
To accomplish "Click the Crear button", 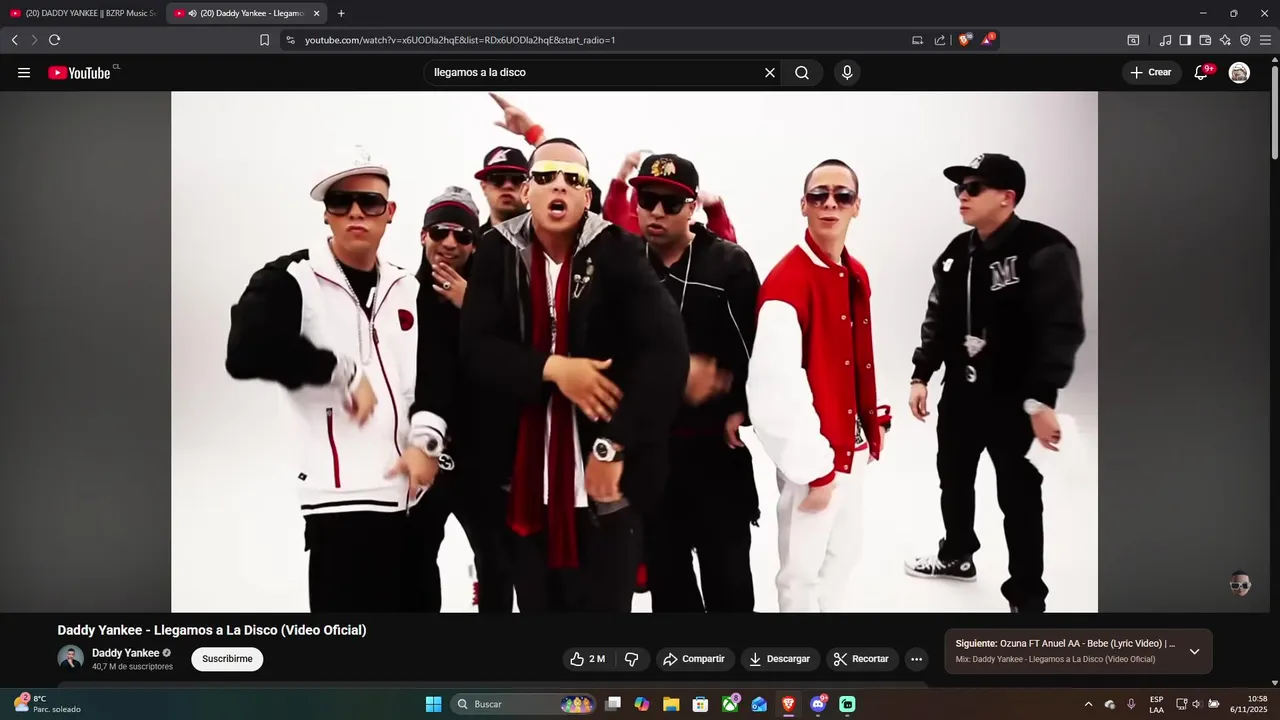I will pyautogui.click(x=1151, y=72).
